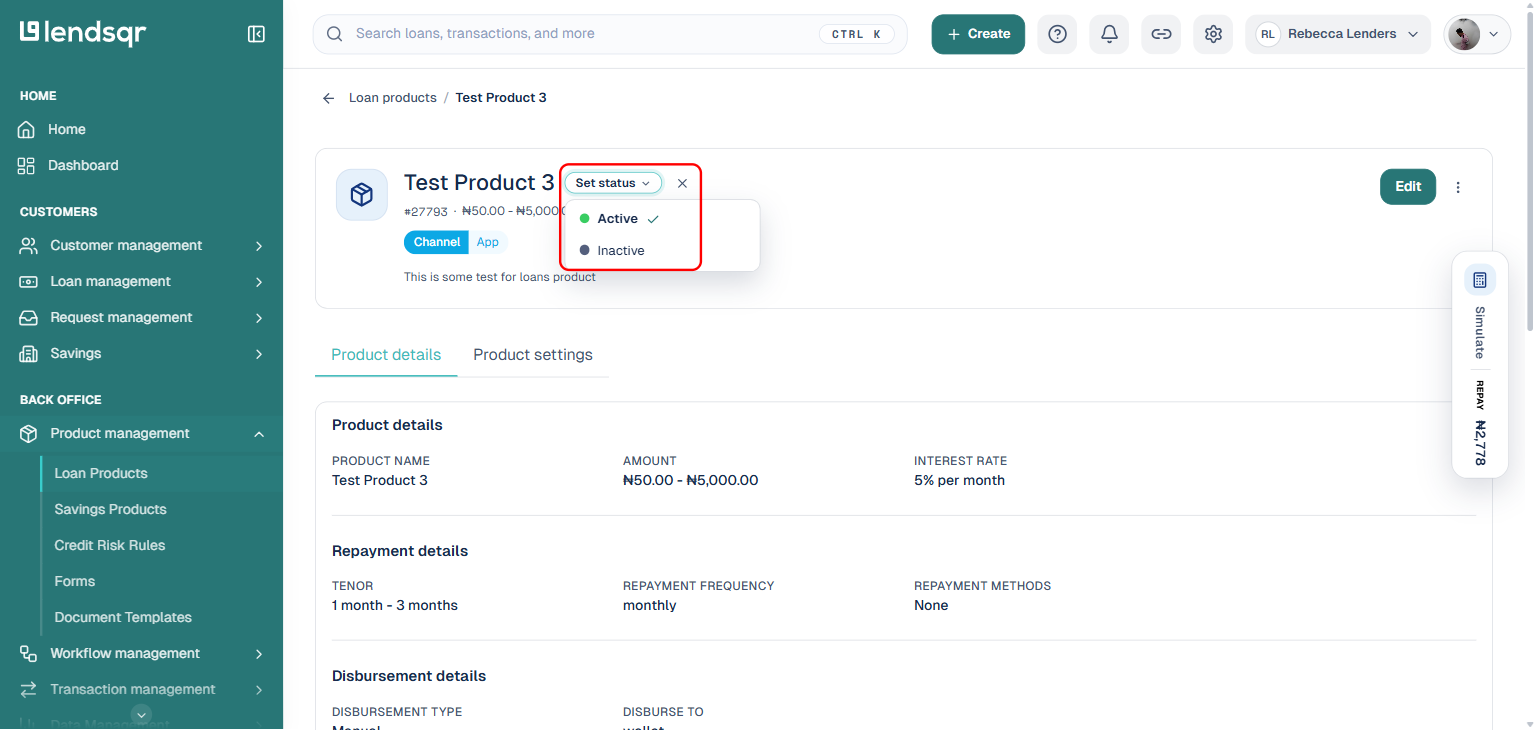Close the status picker with X
1535x730 pixels.
pyautogui.click(x=682, y=183)
